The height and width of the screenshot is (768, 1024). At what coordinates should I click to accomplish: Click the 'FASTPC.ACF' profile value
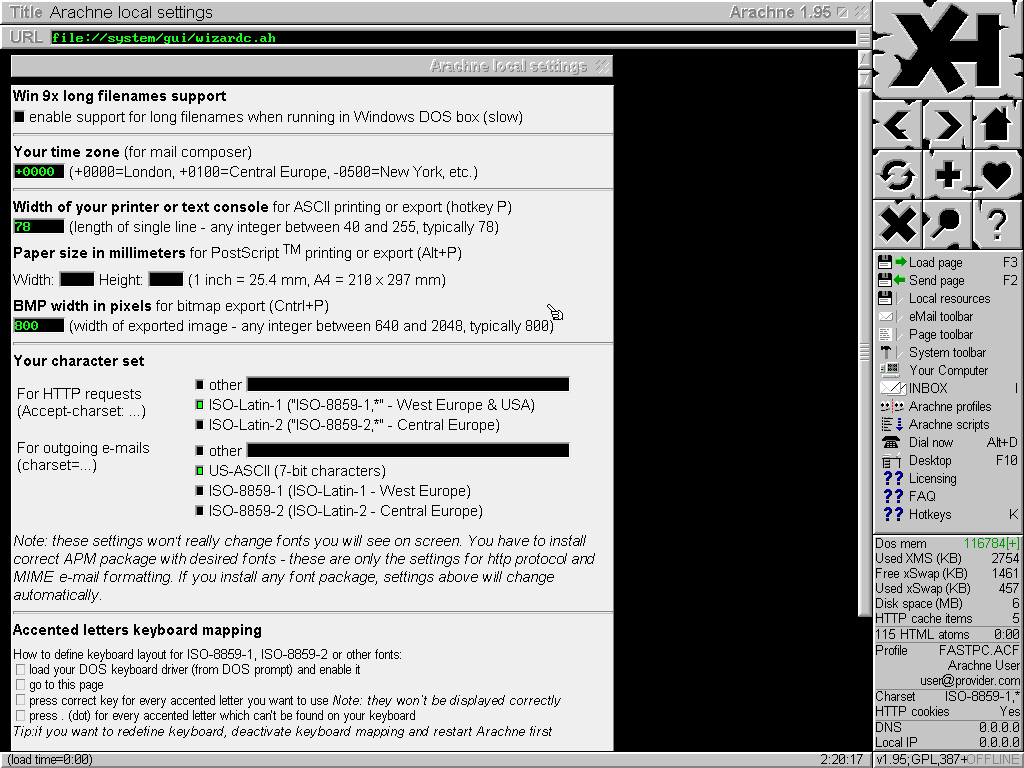click(979, 650)
